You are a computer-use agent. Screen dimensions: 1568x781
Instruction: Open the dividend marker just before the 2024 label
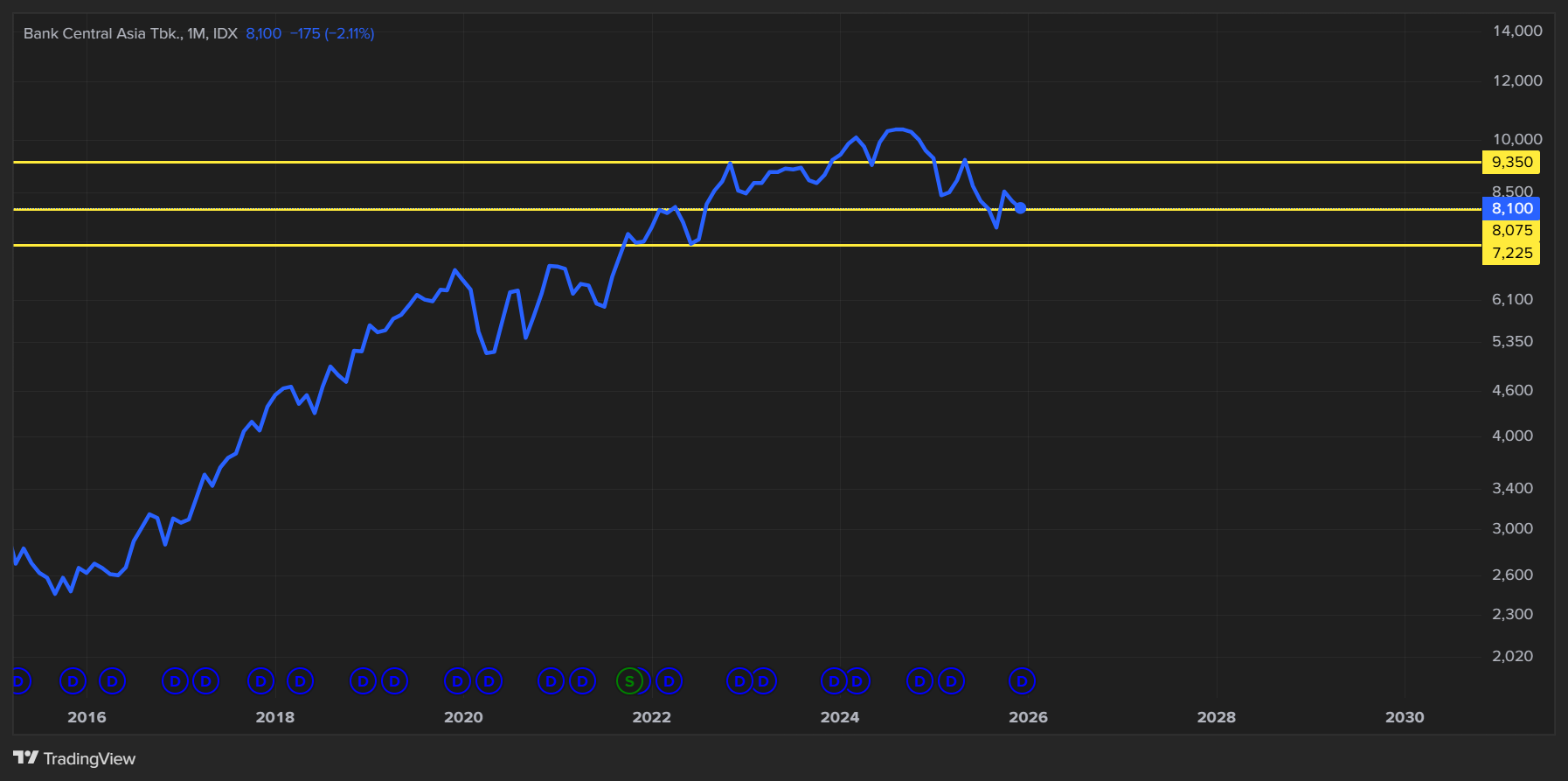coord(834,681)
